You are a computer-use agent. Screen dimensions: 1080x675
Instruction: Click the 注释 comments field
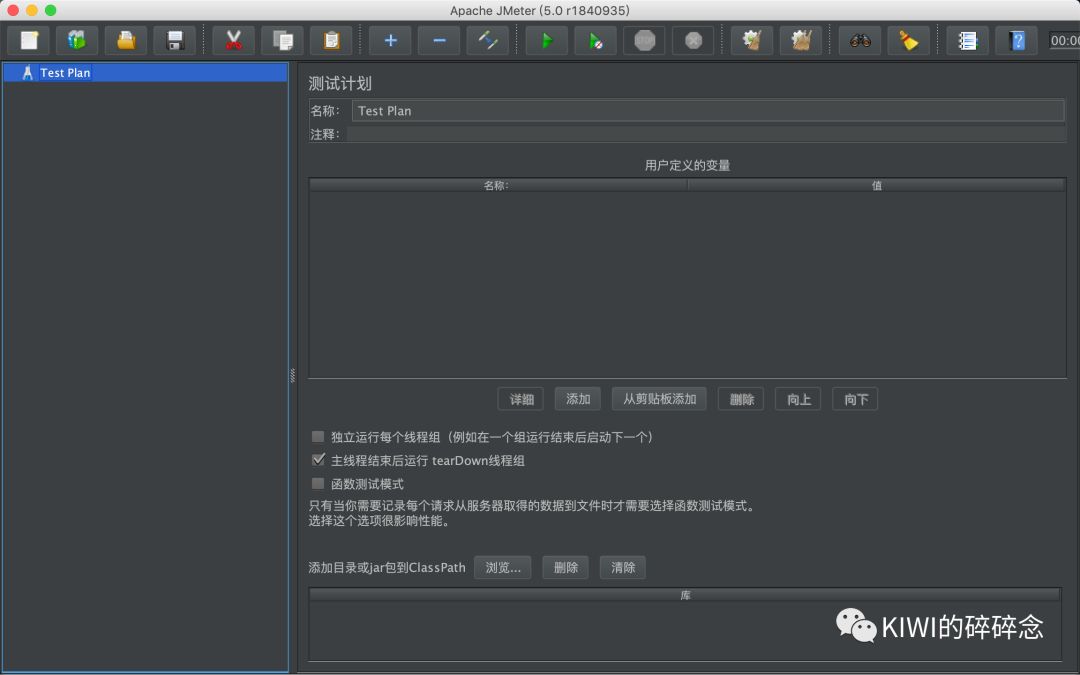click(x=706, y=134)
